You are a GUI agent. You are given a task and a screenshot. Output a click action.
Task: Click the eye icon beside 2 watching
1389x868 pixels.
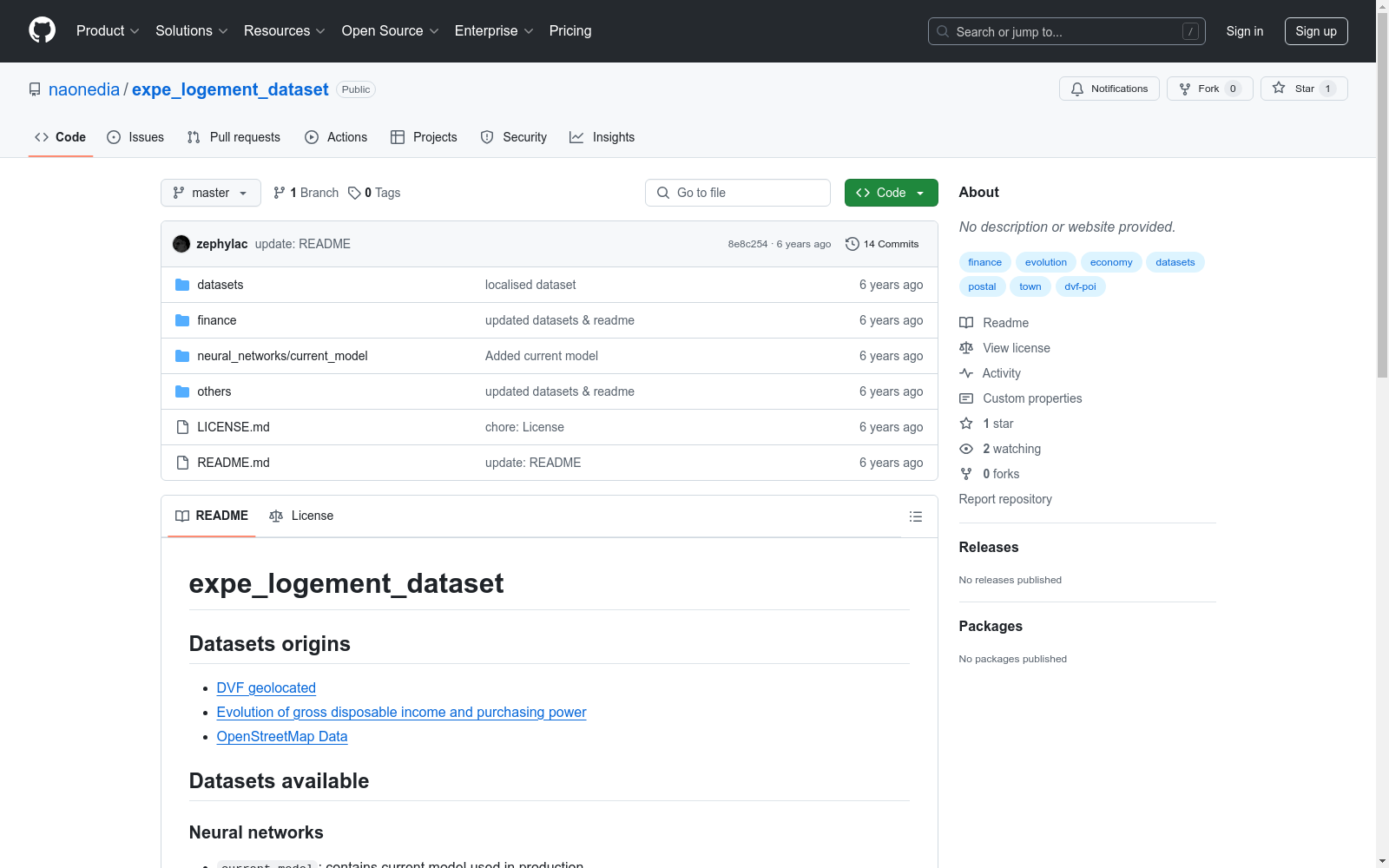pyautogui.click(x=966, y=449)
